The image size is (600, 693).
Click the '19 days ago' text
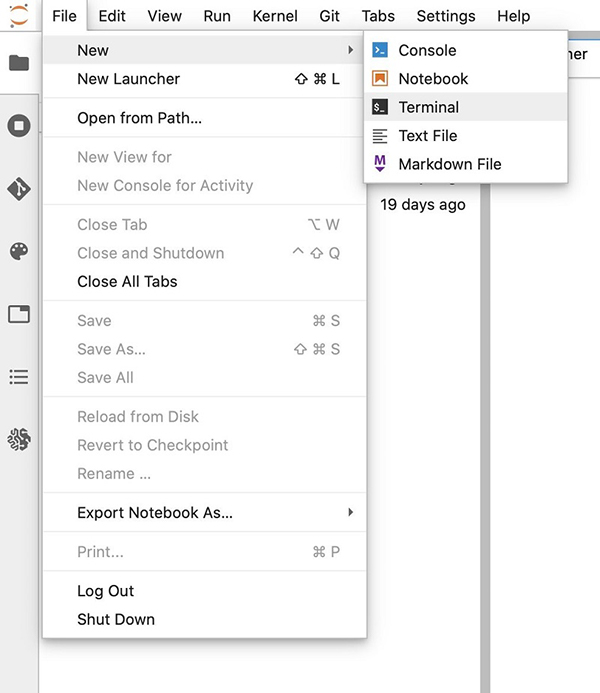[x=423, y=205]
